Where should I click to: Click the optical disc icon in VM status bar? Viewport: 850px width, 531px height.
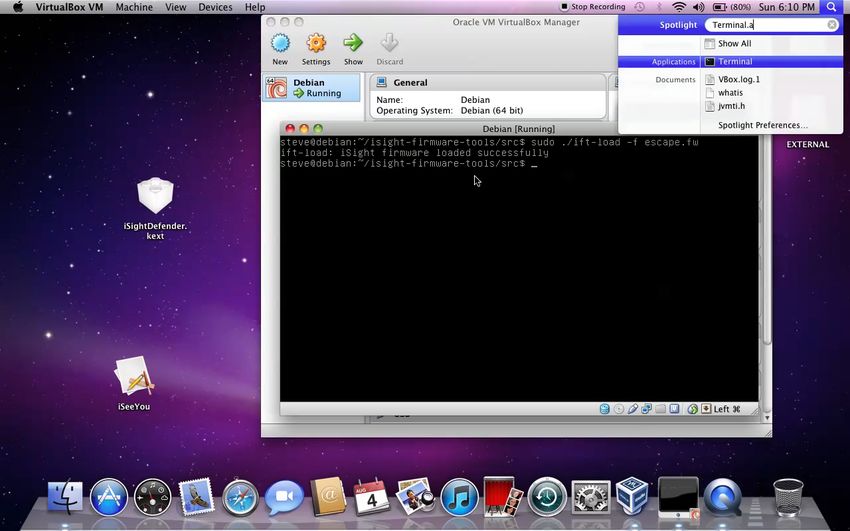[x=619, y=409]
